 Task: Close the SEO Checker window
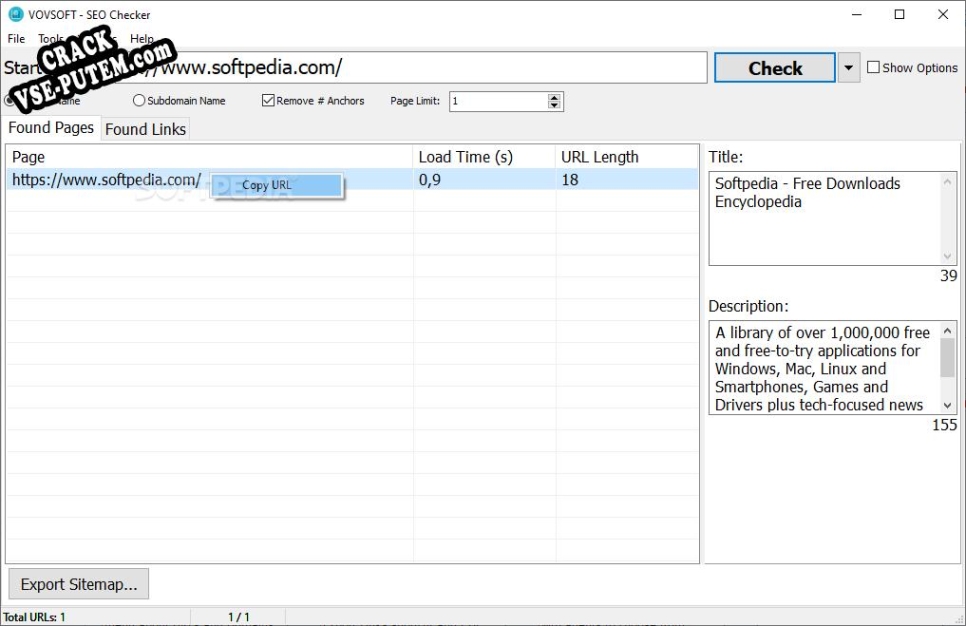pyautogui.click(x=943, y=14)
